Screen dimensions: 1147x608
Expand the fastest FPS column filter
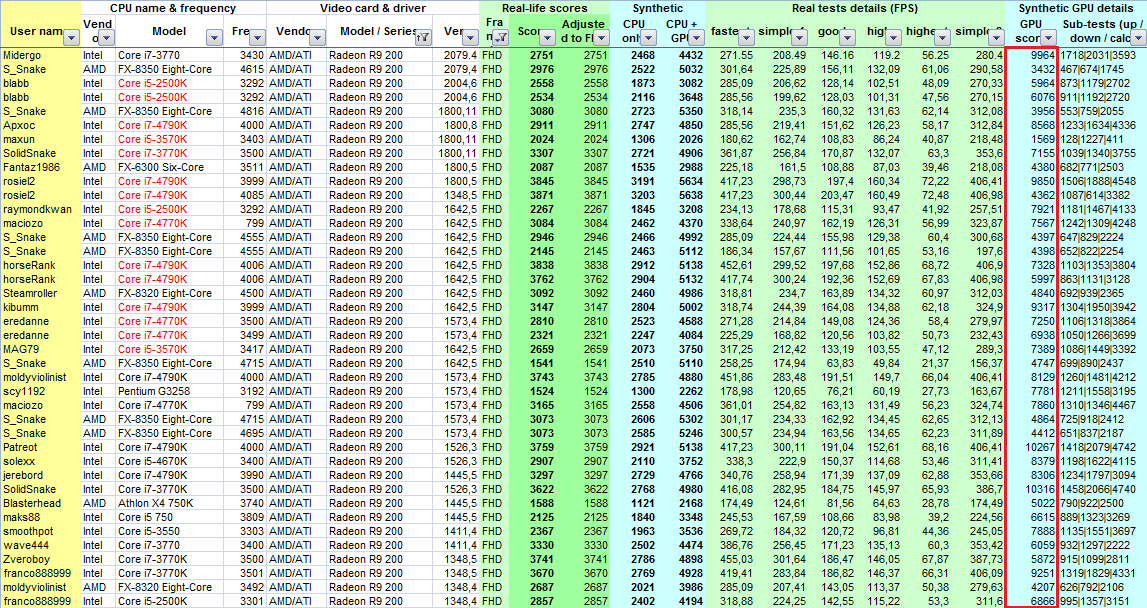[745, 38]
